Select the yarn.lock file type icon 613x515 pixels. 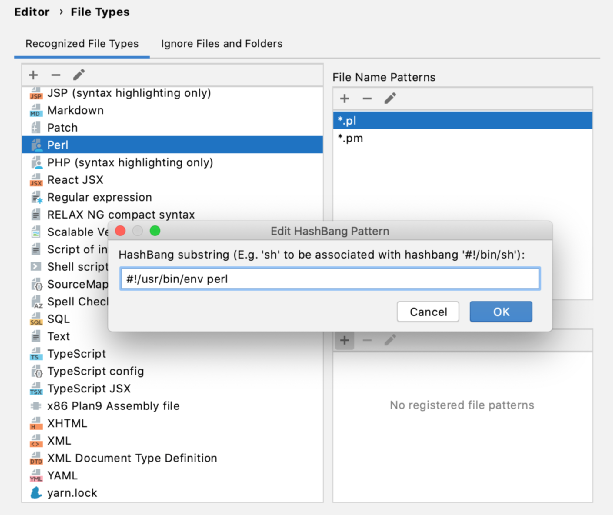(36, 493)
